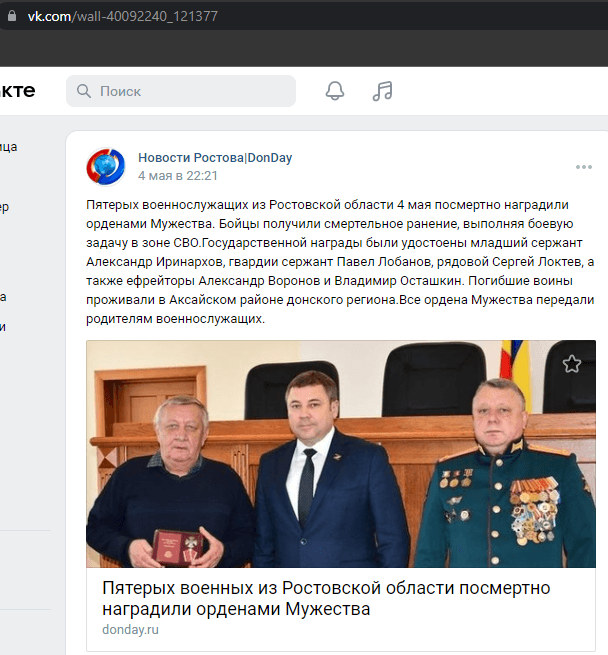Click the lock icon in address bar
The image size is (608, 655).
click(12, 16)
